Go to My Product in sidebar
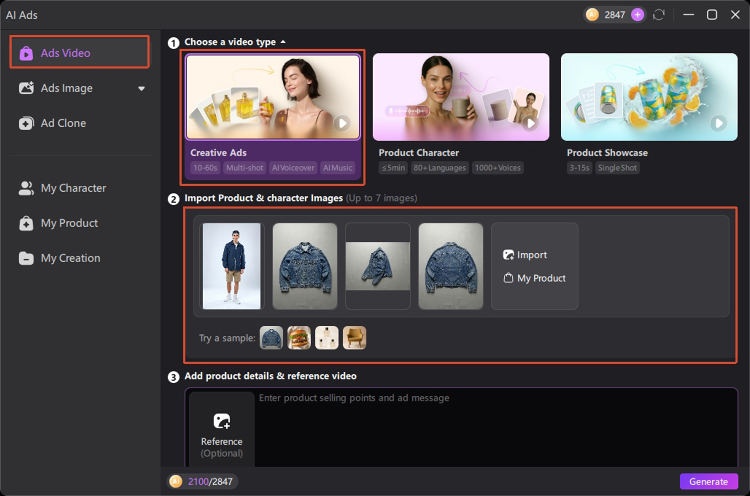Viewport: 750px width, 496px height. coord(79,223)
